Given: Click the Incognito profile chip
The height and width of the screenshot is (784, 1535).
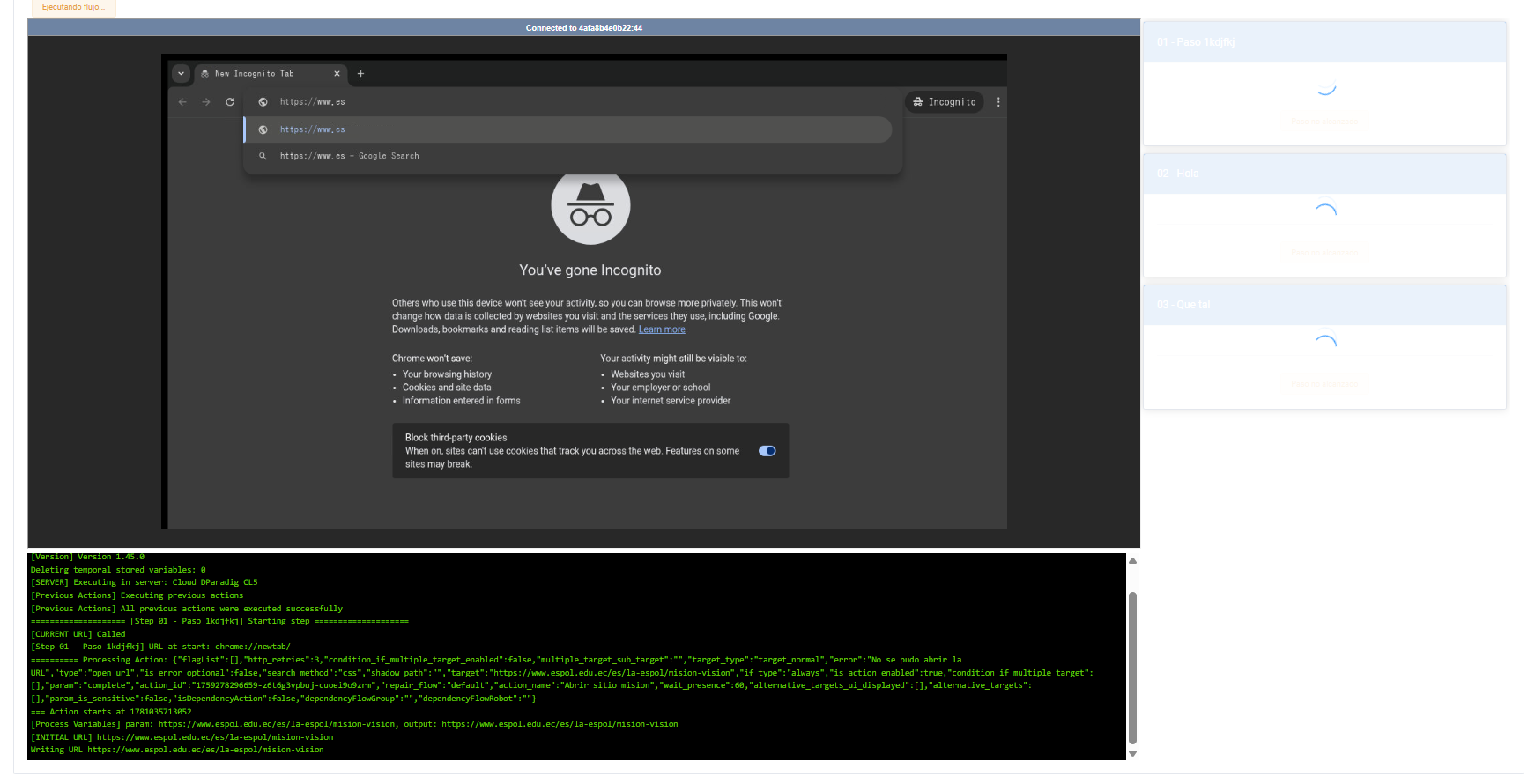Looking at the screenshot, I should [x=945, y=102].
